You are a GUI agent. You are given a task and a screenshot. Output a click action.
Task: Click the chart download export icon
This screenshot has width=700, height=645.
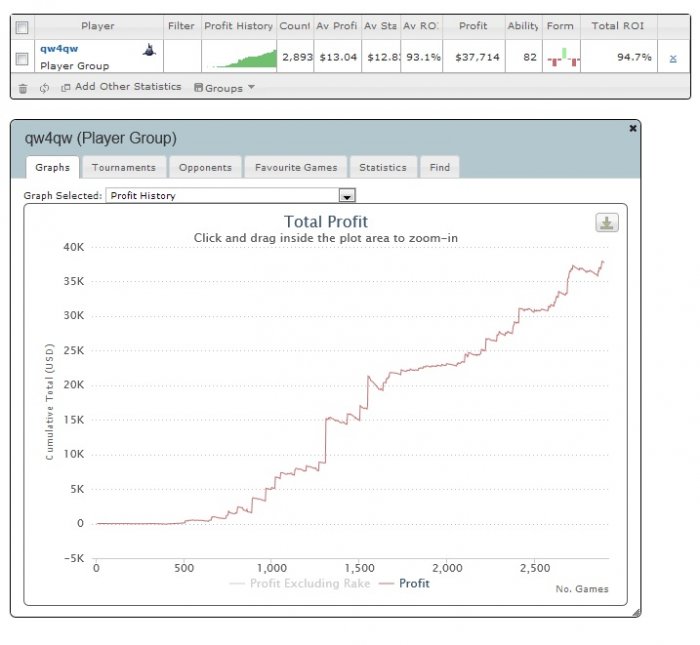607,223
